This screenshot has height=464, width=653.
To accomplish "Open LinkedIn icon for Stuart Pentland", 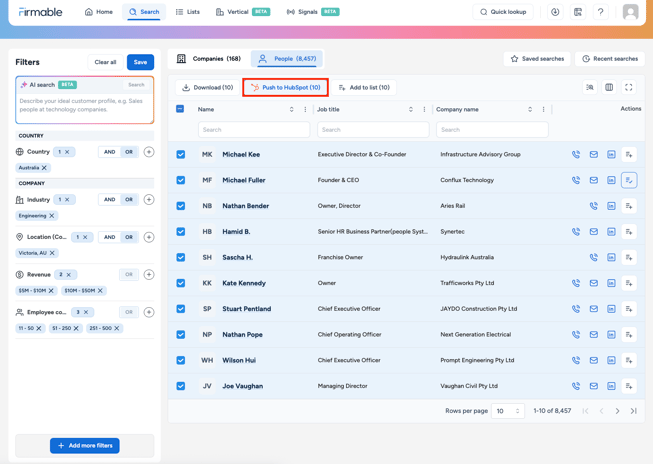I will pos(611,309).
